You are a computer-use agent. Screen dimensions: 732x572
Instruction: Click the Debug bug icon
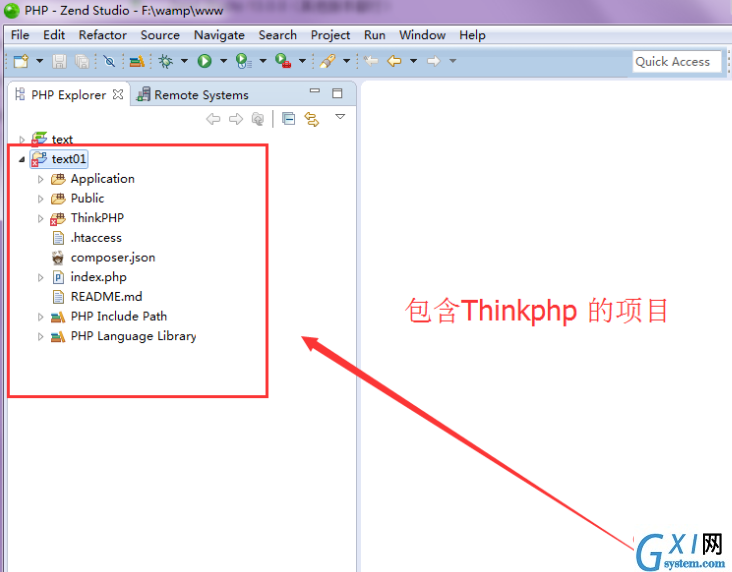166,61
